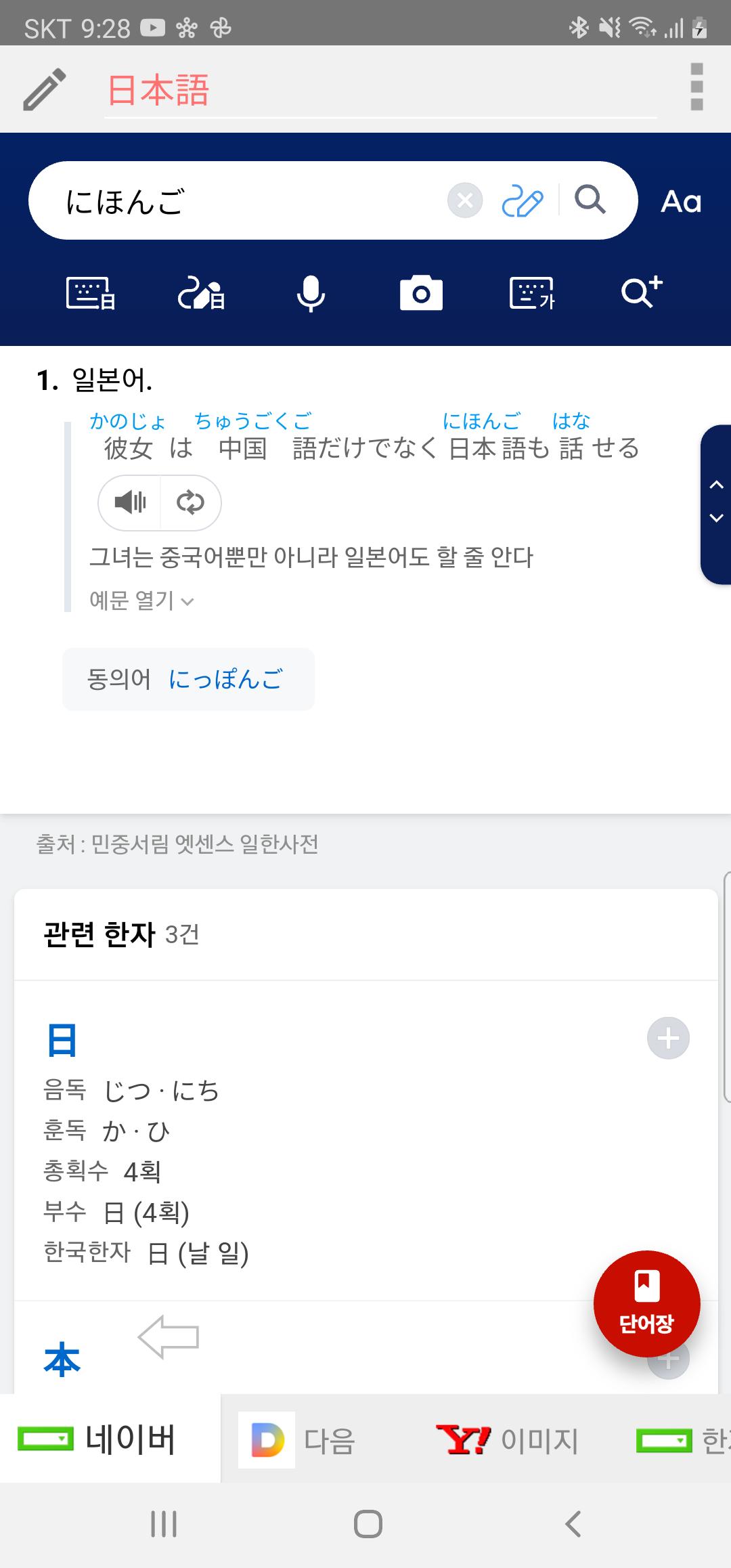Change font size with Aa button

681,202
